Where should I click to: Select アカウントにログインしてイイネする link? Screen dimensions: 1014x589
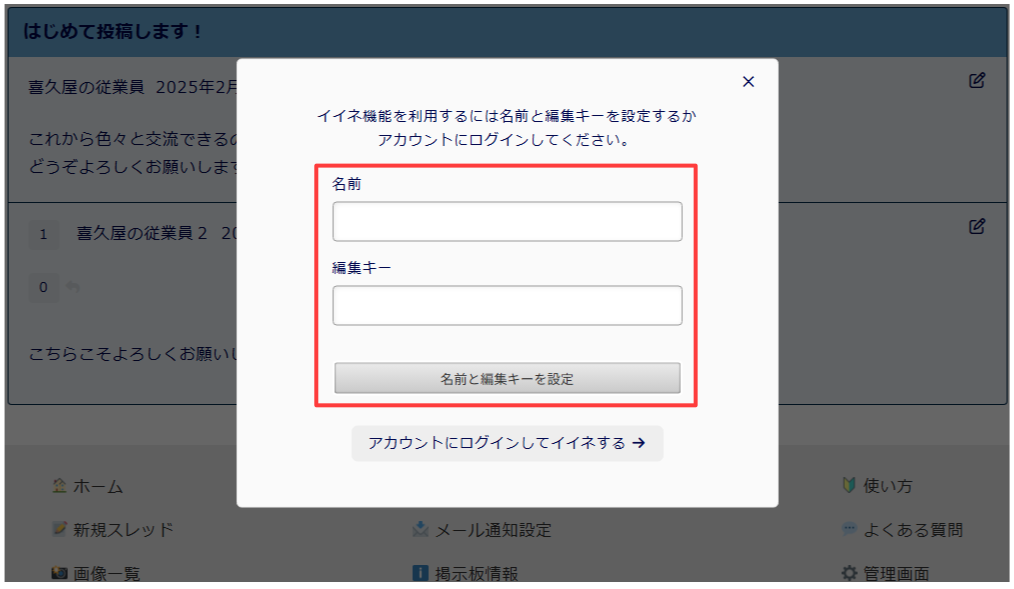click(507, 443)
